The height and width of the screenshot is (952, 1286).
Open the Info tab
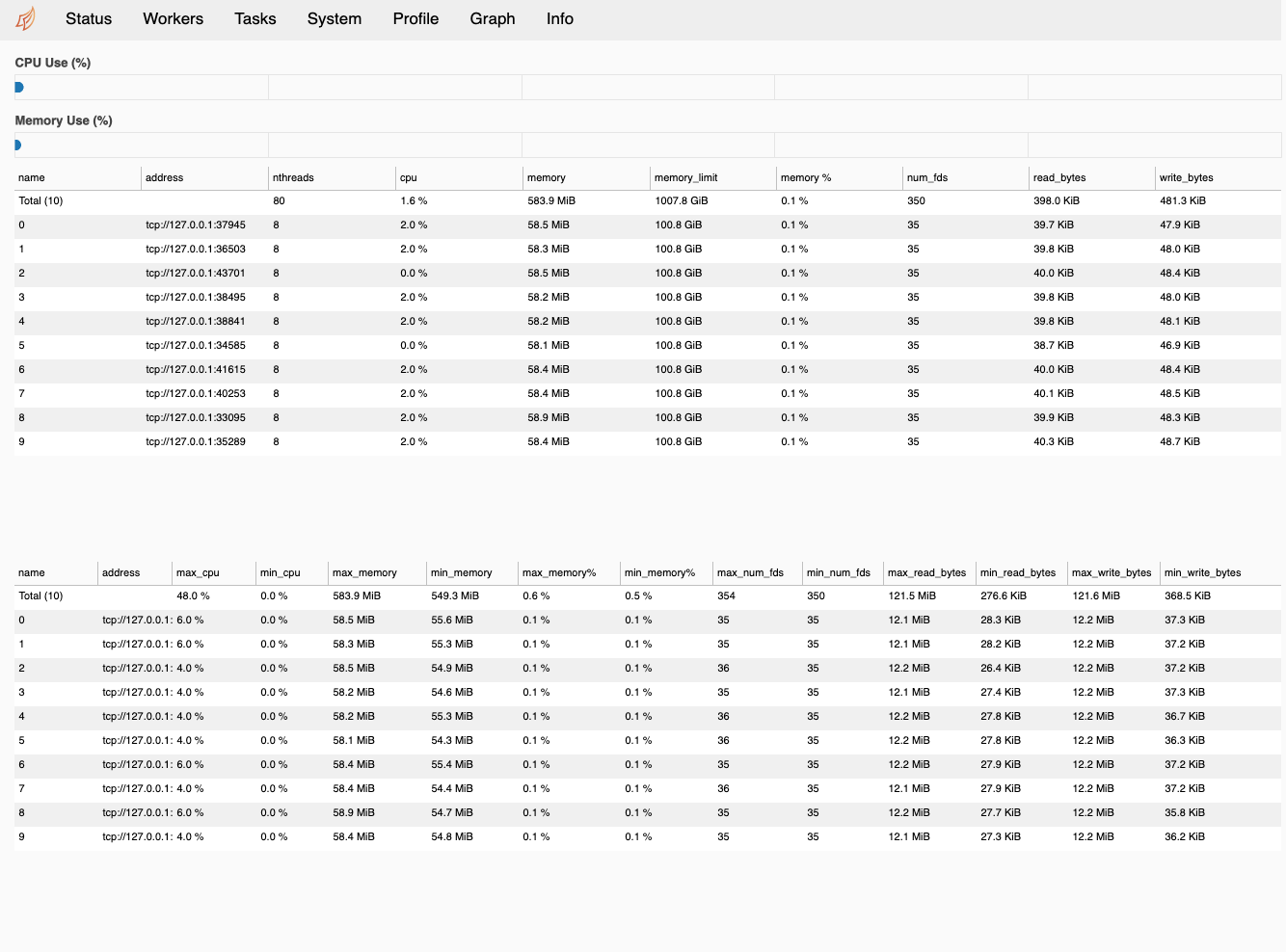click(x=560, y=18)
